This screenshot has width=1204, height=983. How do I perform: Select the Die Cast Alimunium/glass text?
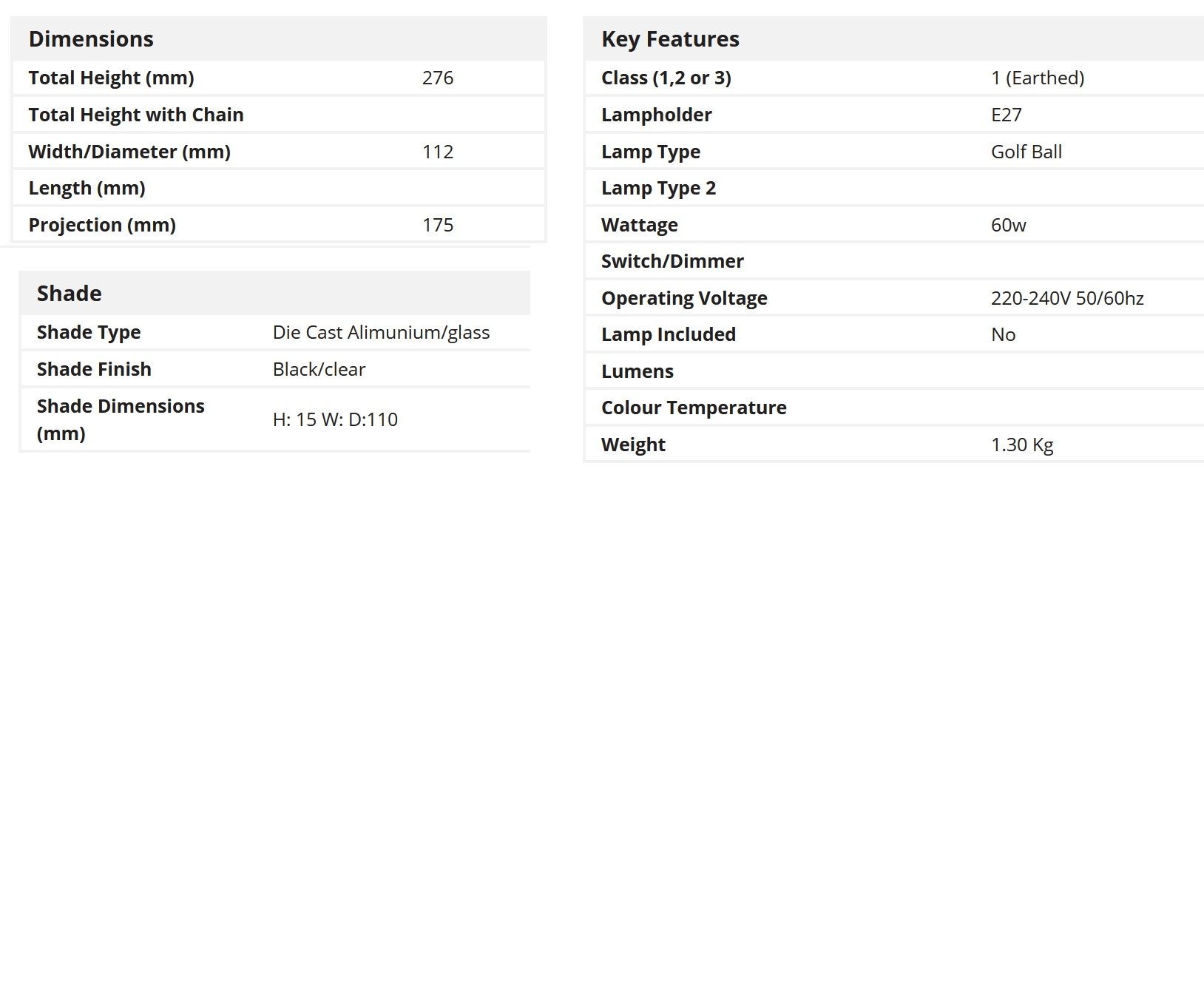pyautogui.click(x=381, y=332)
